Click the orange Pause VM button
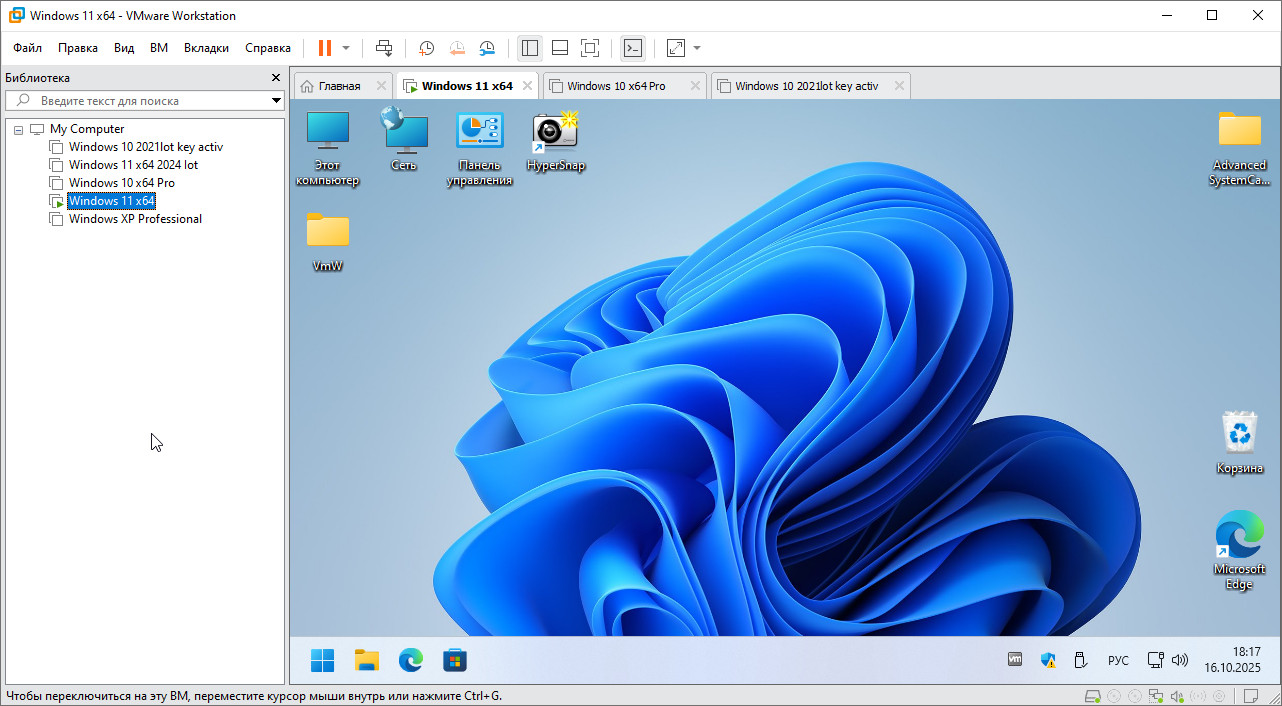 324,48
